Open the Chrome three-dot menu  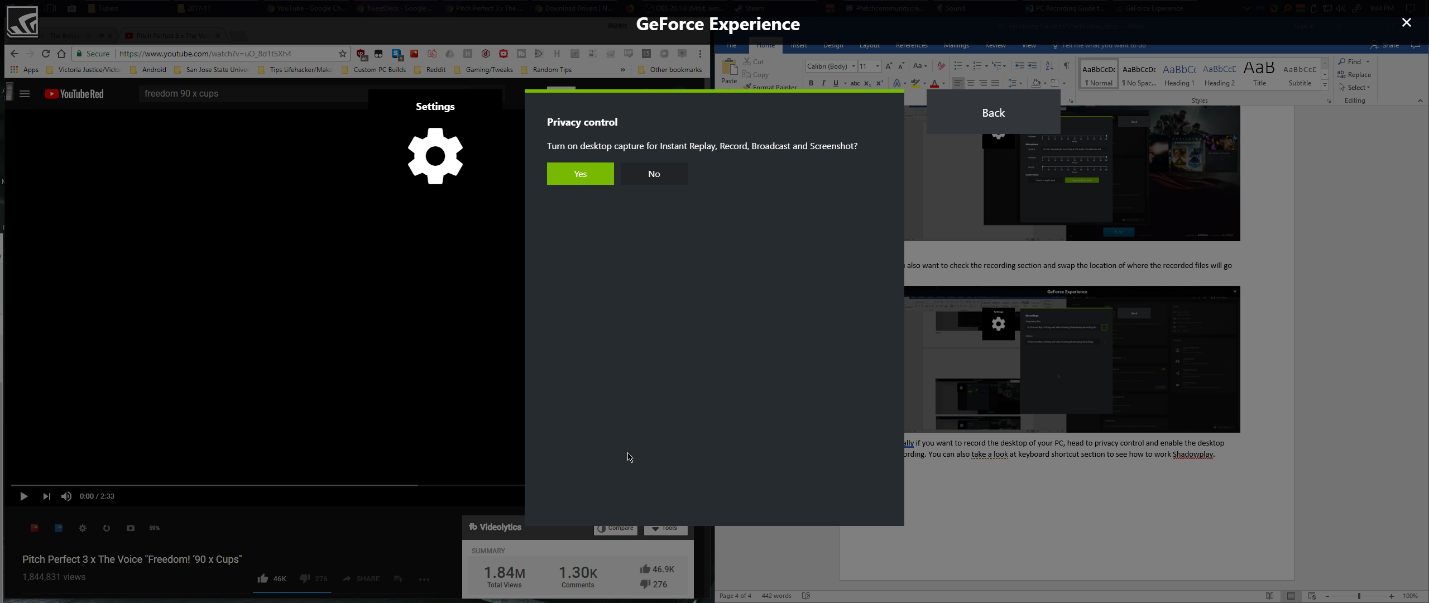699,53
